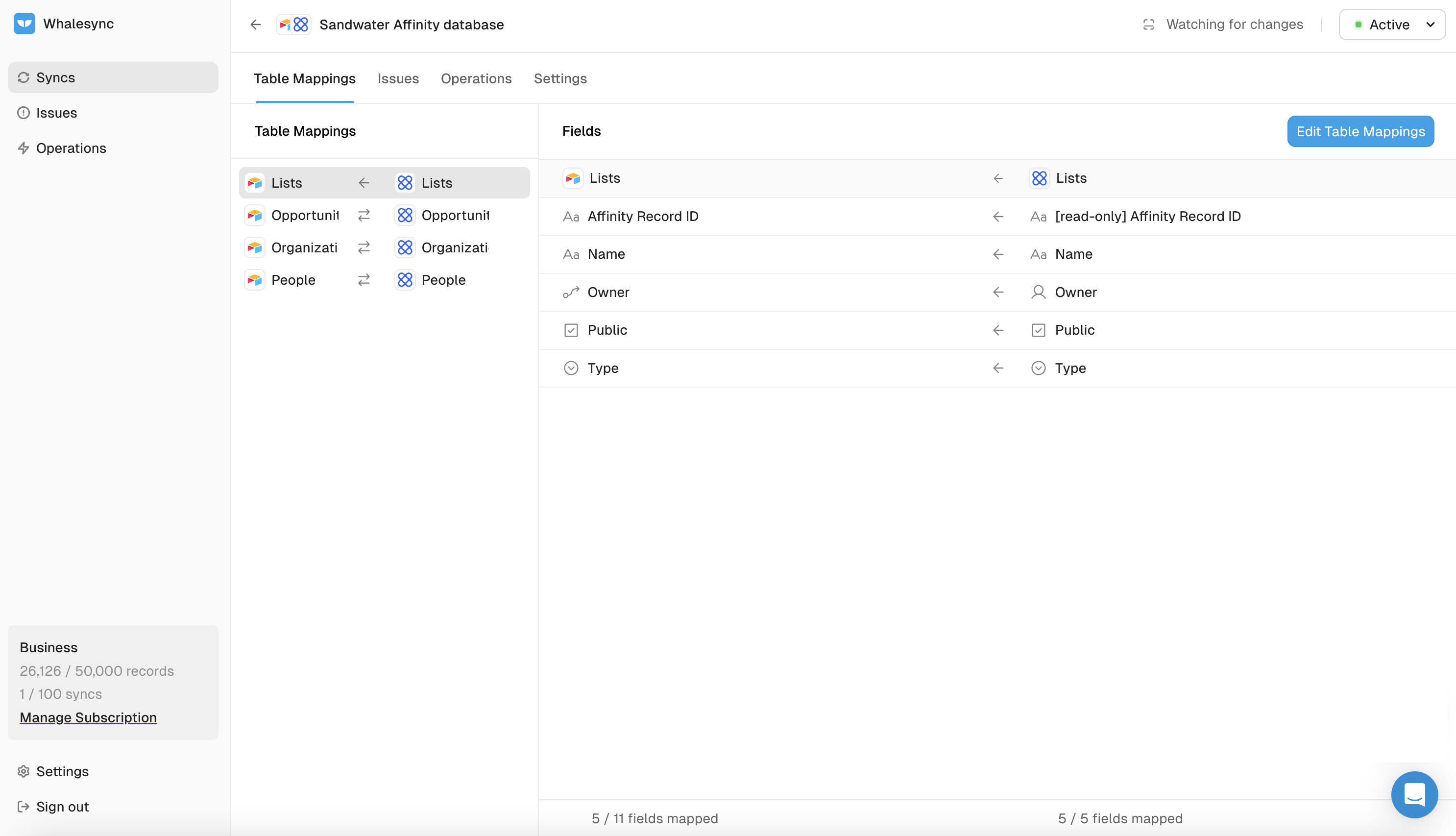Click the Affinity Type field label

[x=1070, y=368]
